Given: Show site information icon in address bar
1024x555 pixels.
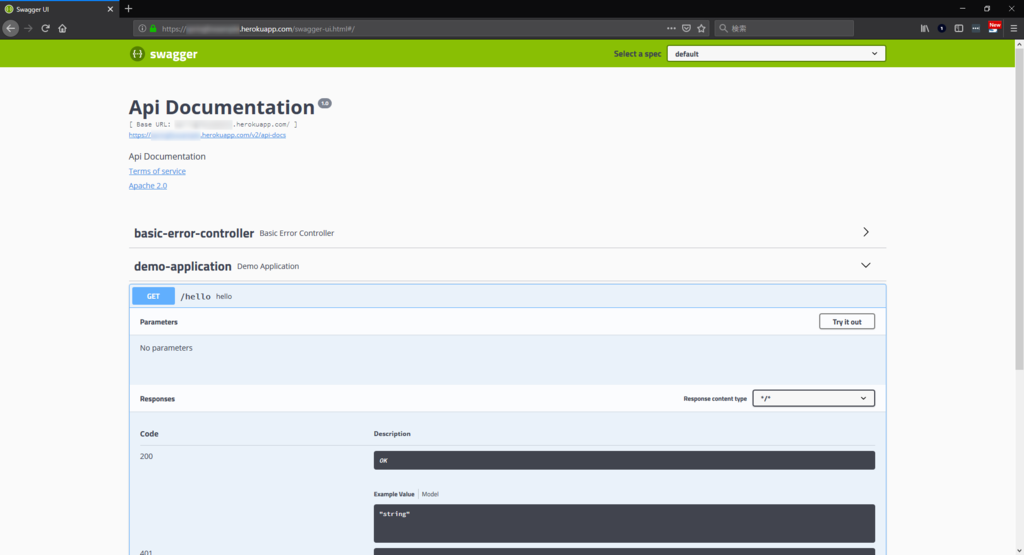Looking at the screenshot, I should [x=142, y=29].
